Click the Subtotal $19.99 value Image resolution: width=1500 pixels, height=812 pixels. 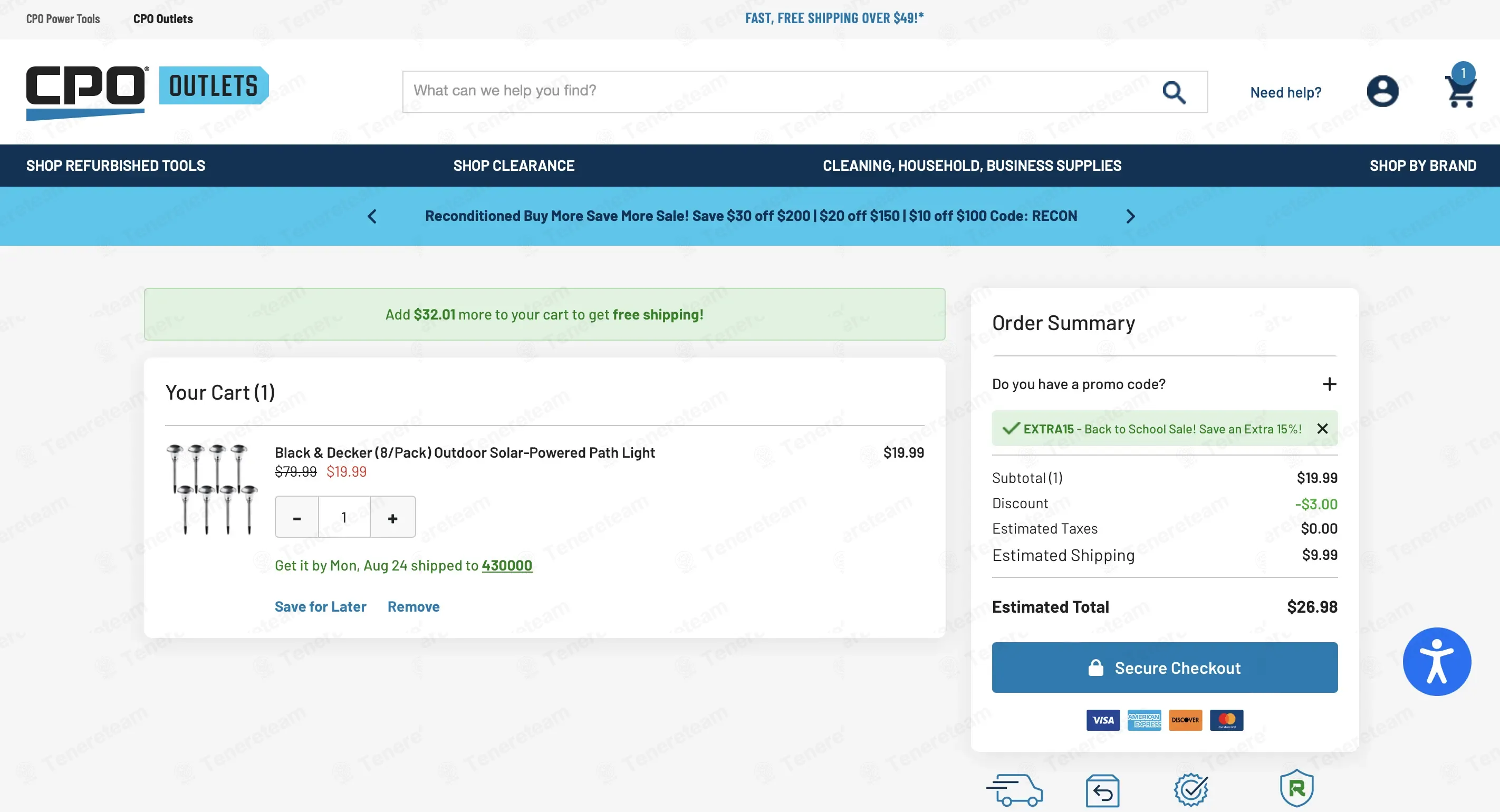[x=1317, y=478]
